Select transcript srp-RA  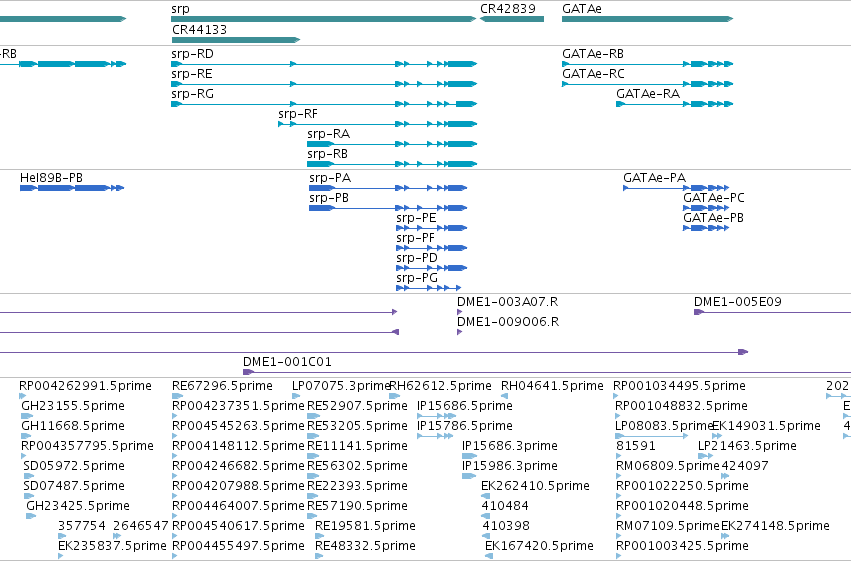tap(392, 144)
